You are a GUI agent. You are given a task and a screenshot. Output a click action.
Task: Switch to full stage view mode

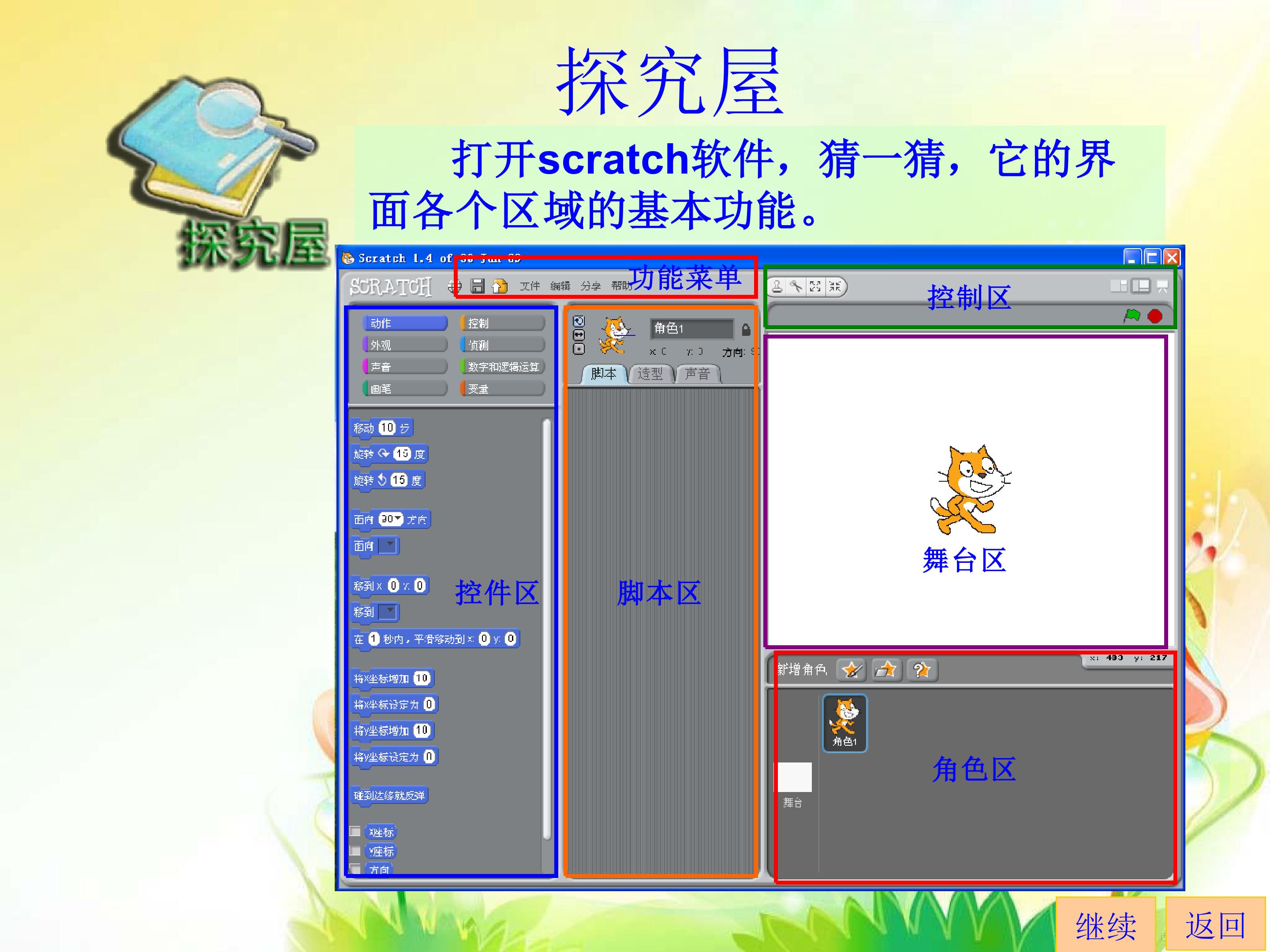[x=1141, y=286]
